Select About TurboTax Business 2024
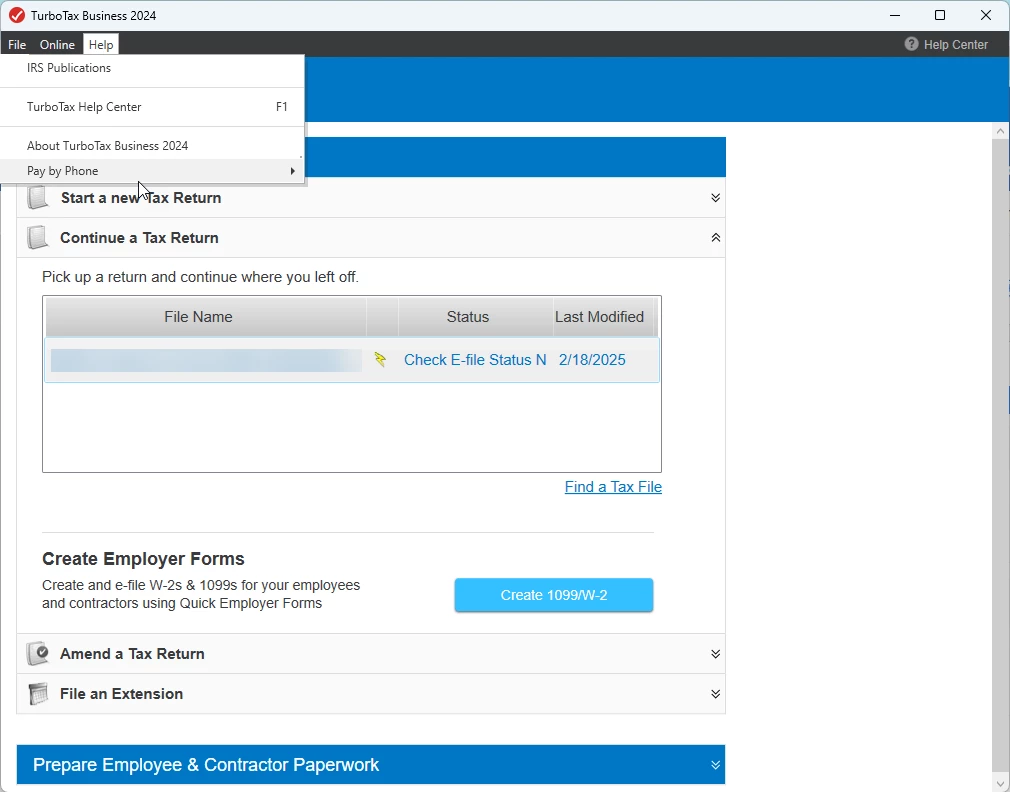 pos(152,146)
